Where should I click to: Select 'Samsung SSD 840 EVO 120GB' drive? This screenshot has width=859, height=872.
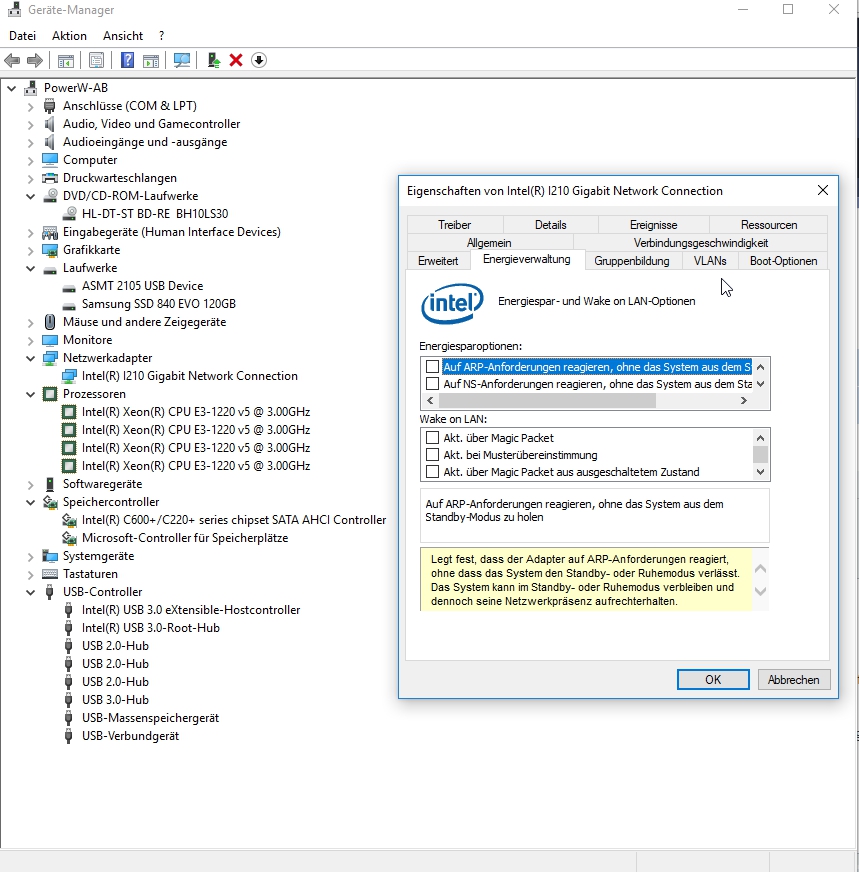click(159, 304)
